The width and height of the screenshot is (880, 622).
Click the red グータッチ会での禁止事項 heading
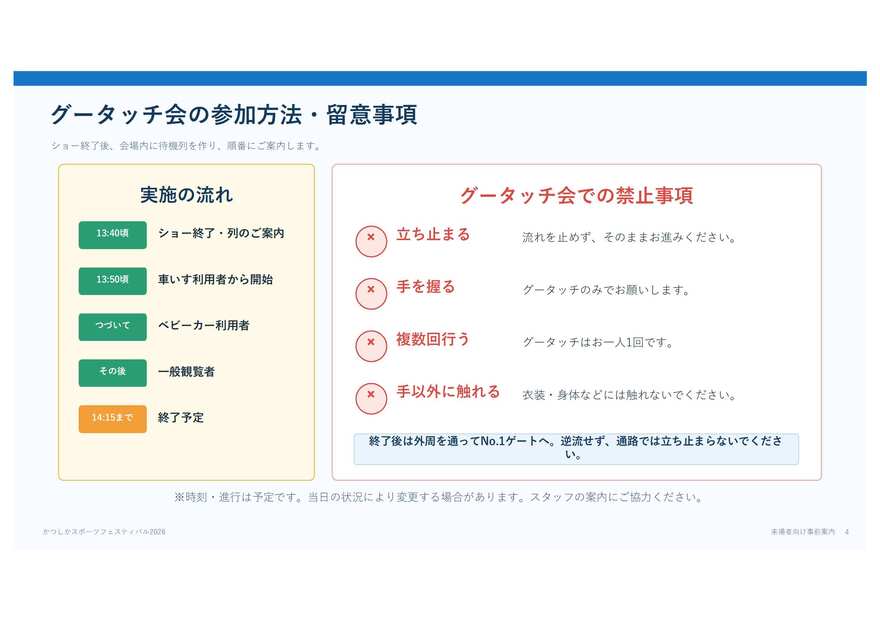pyautogui.click(x=576, y=195)
